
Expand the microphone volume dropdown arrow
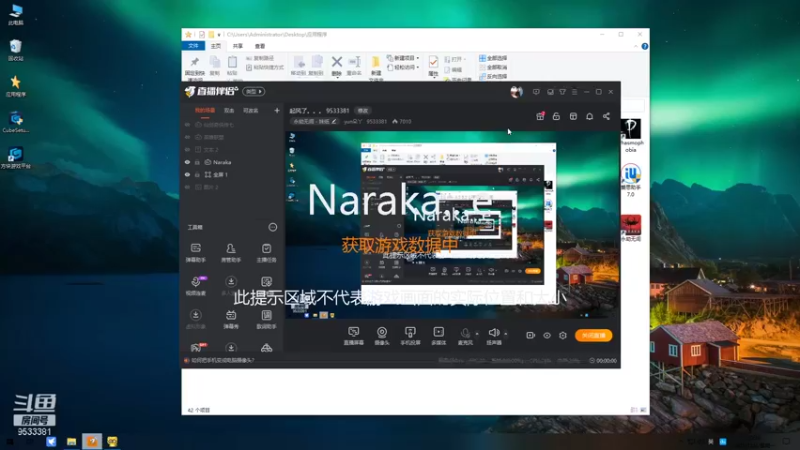point(477,334)
